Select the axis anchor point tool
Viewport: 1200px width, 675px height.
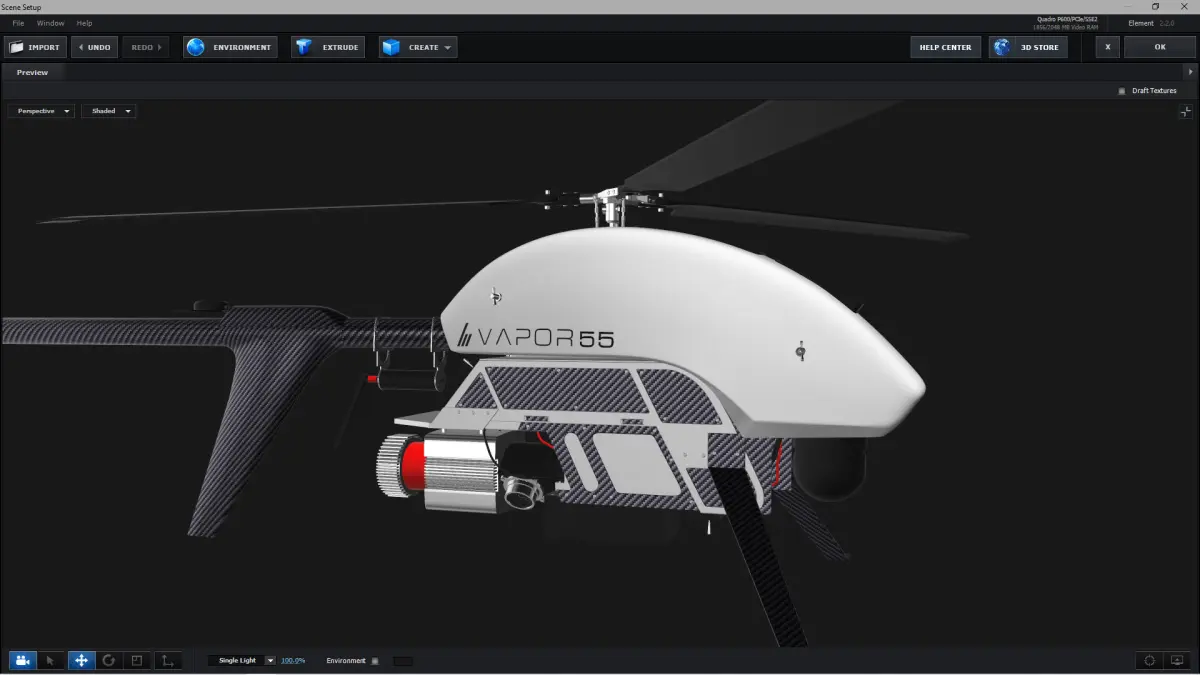tap(168, 660)
